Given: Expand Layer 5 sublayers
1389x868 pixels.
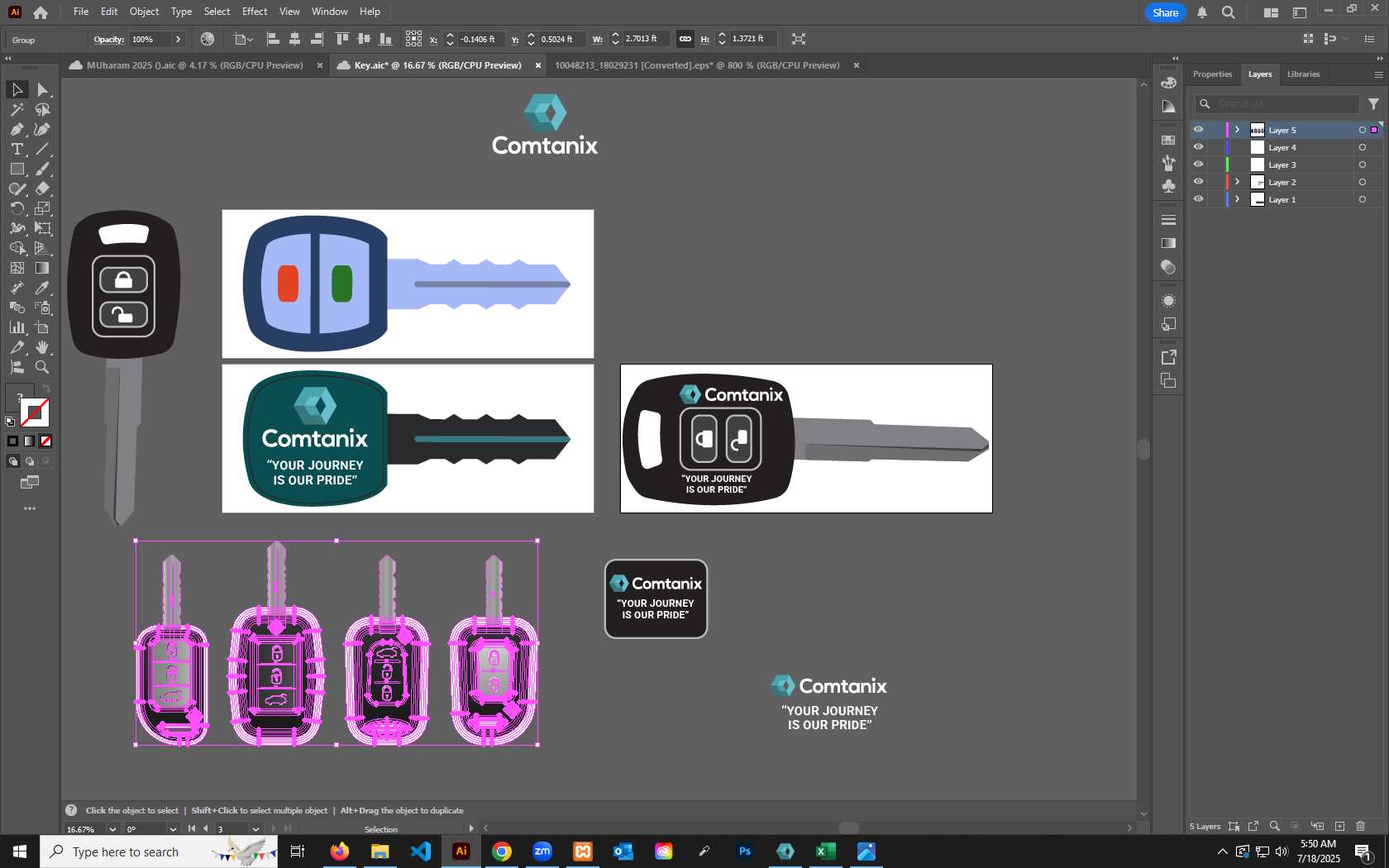Looking at the screenshot, I should [1238, 130].
